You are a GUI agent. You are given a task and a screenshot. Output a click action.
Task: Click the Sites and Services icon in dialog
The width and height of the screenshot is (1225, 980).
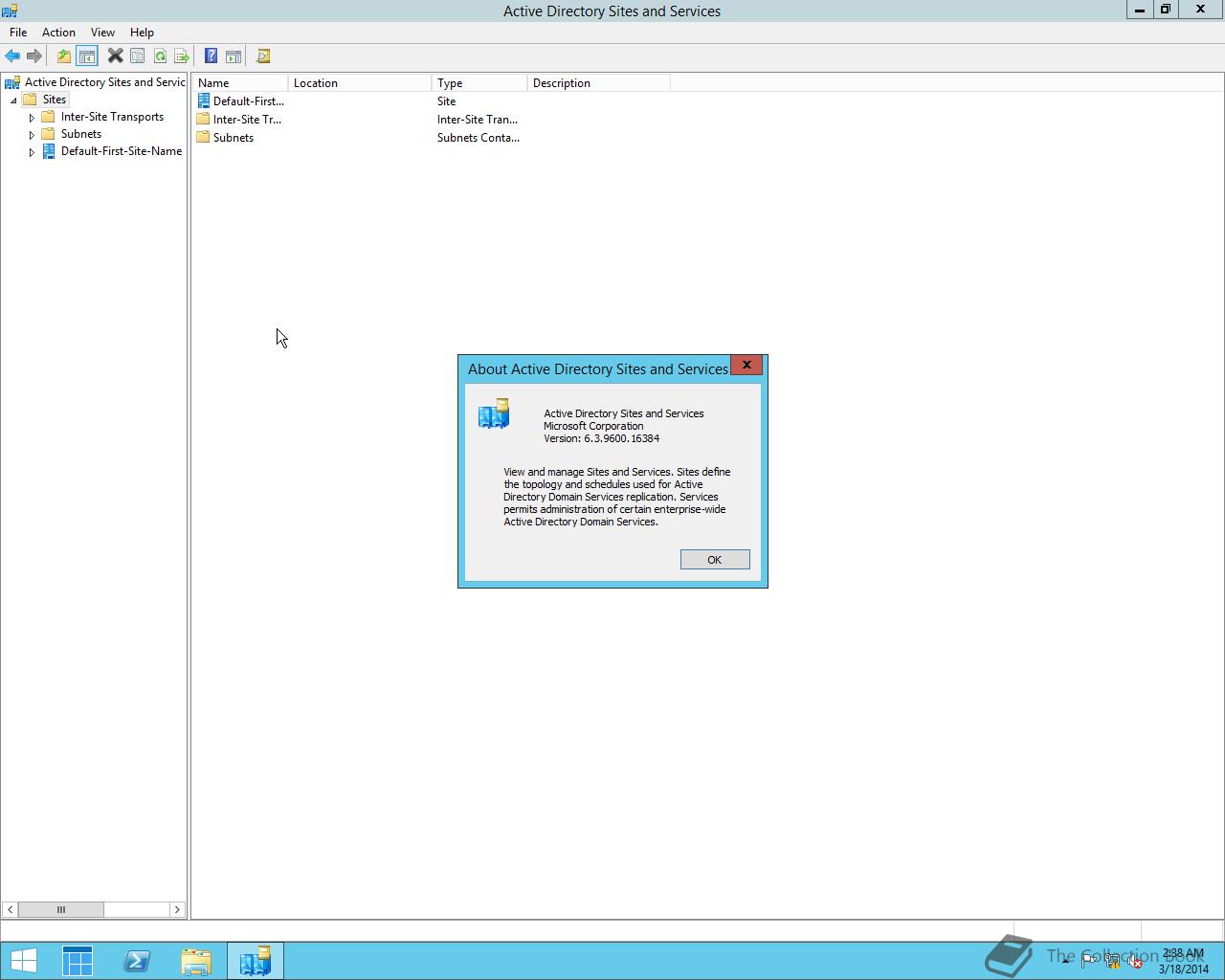pyautogui.click(x=494, y=414)
